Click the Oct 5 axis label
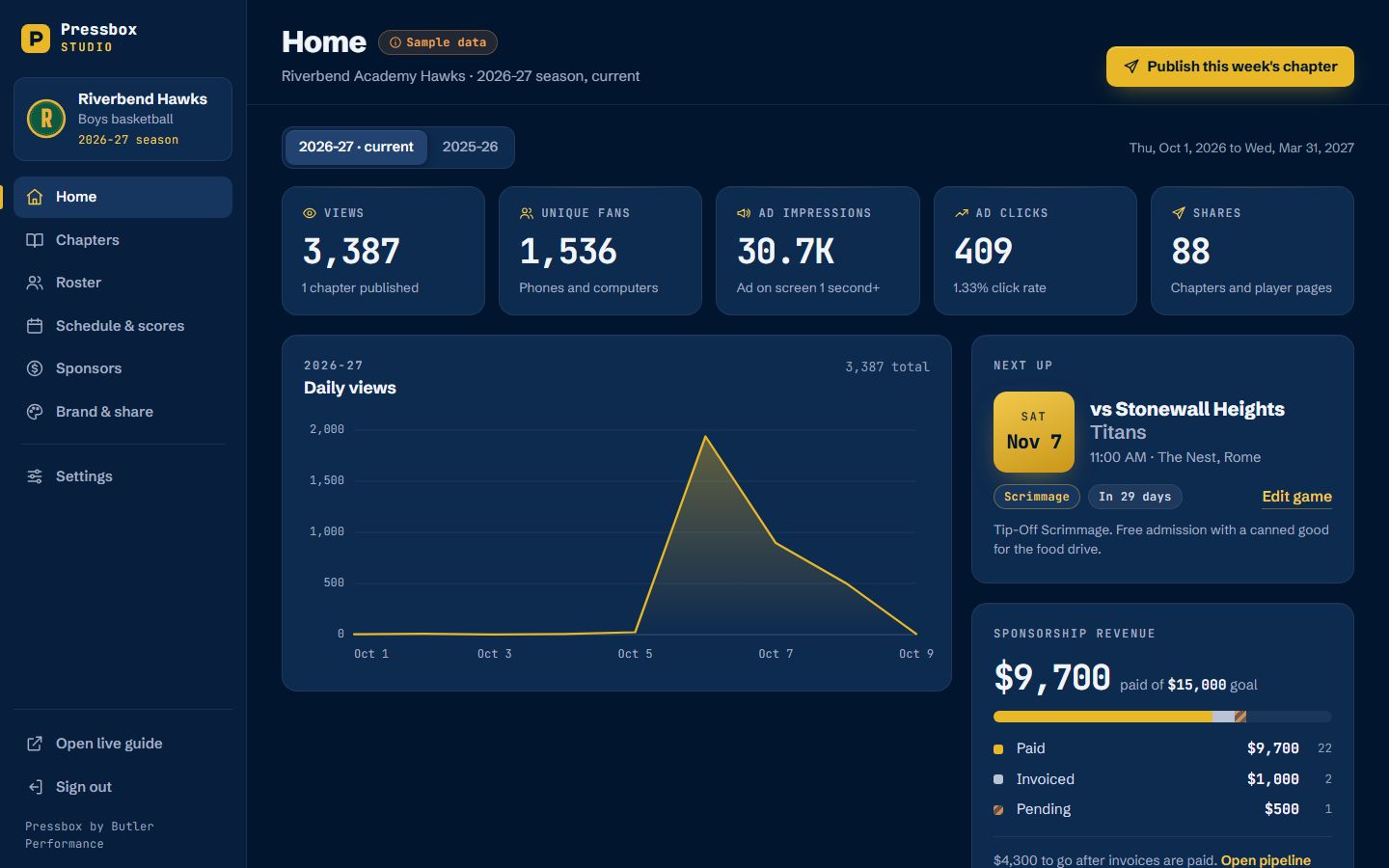Screen dimensions: 1389x868 coord(635,654)
